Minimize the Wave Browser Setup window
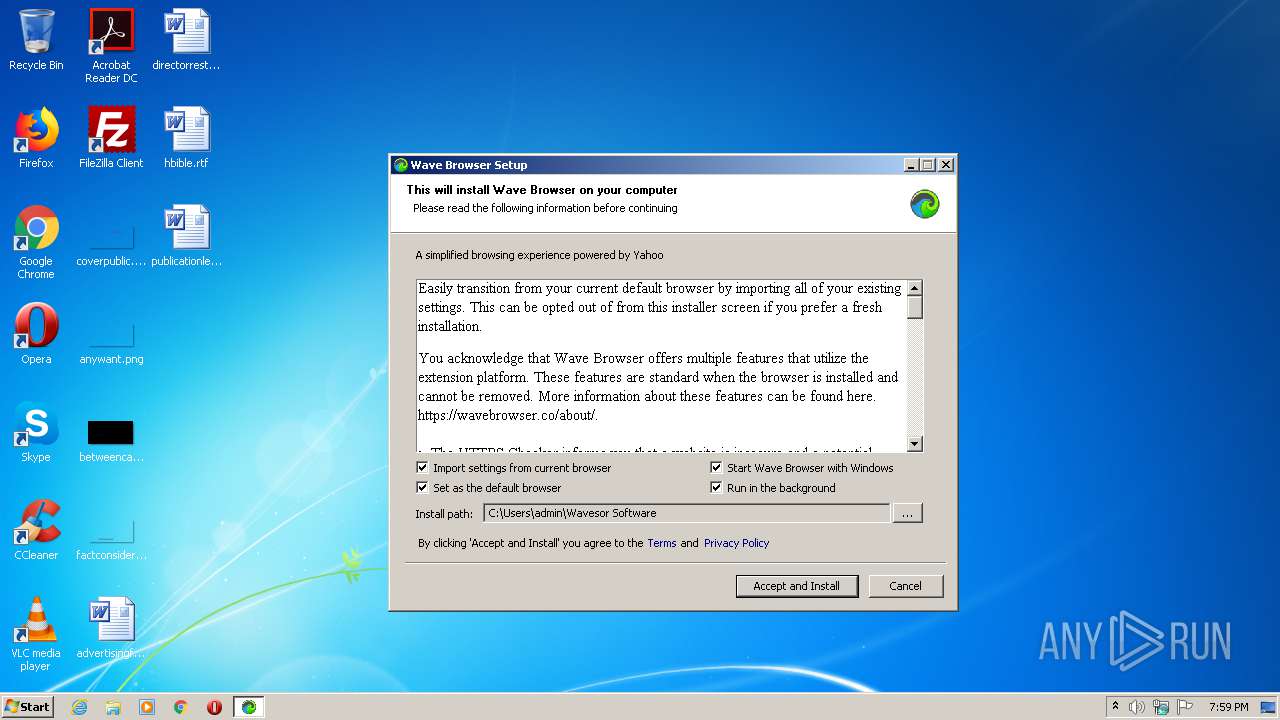1280x720 pixels. [911, 165]
